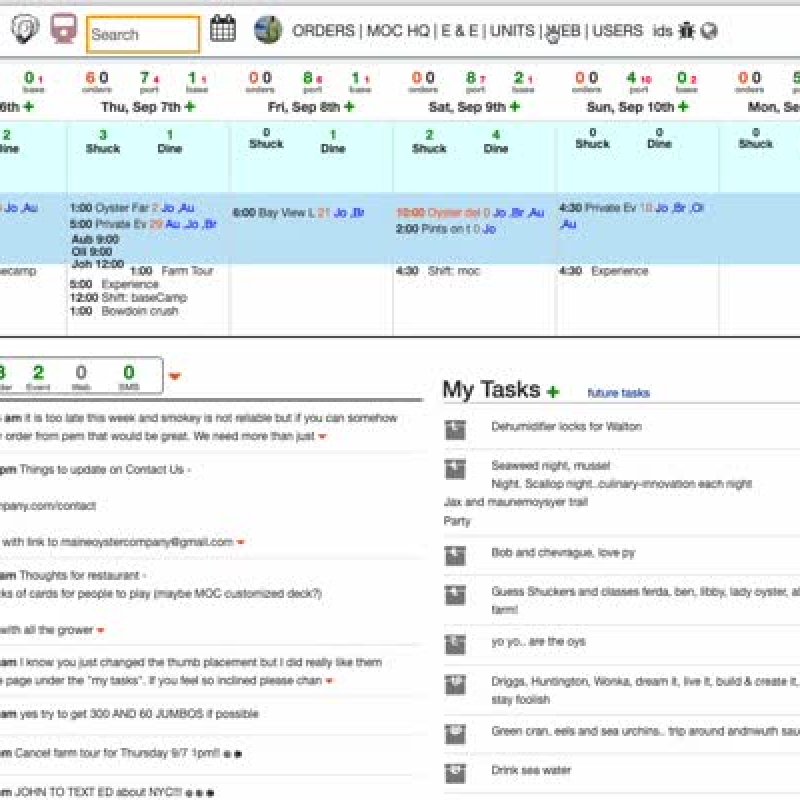Select the Event counter tab

(38, 377)
